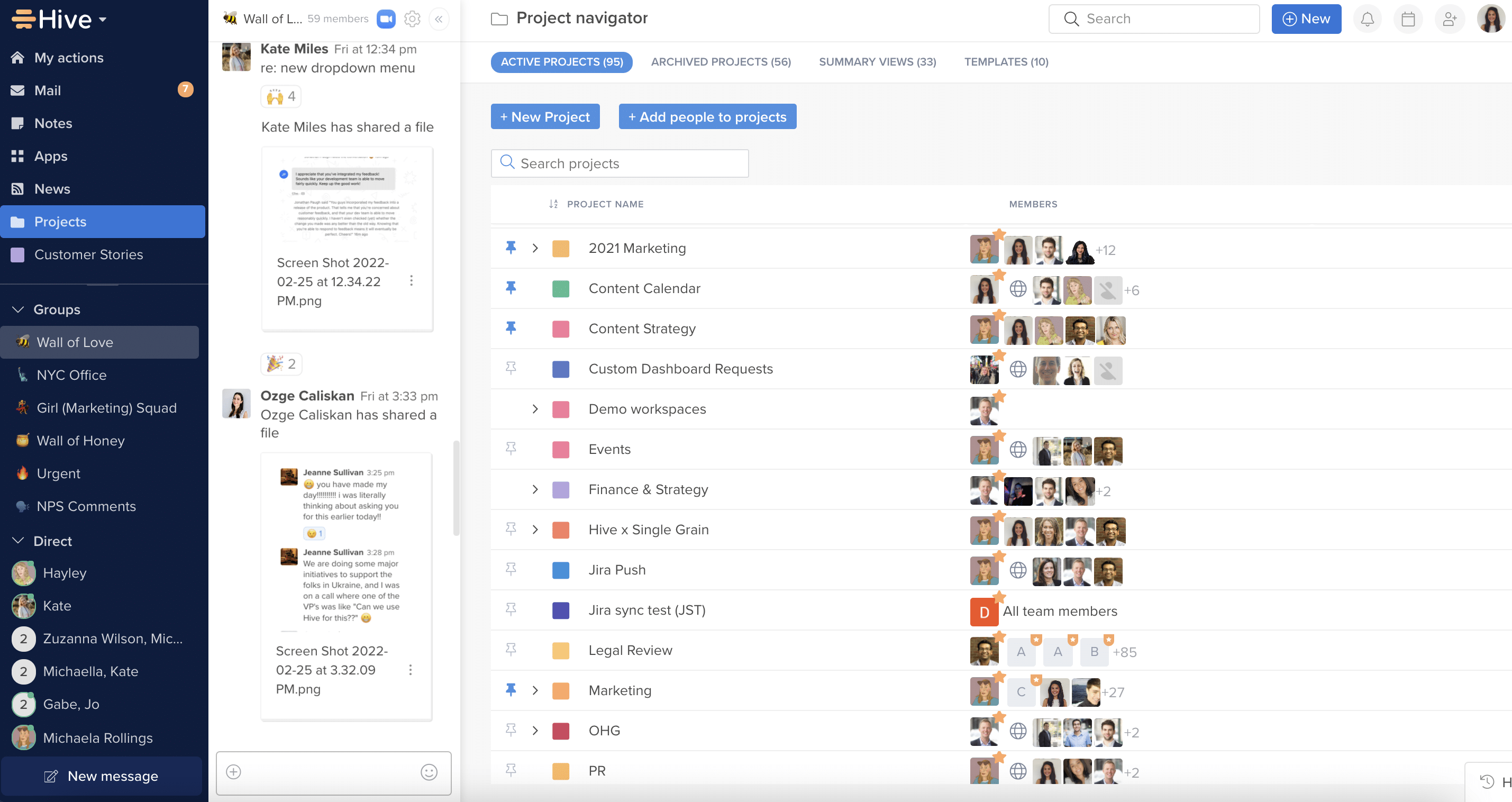Open Apps from left sidebar

click(50, 155)
